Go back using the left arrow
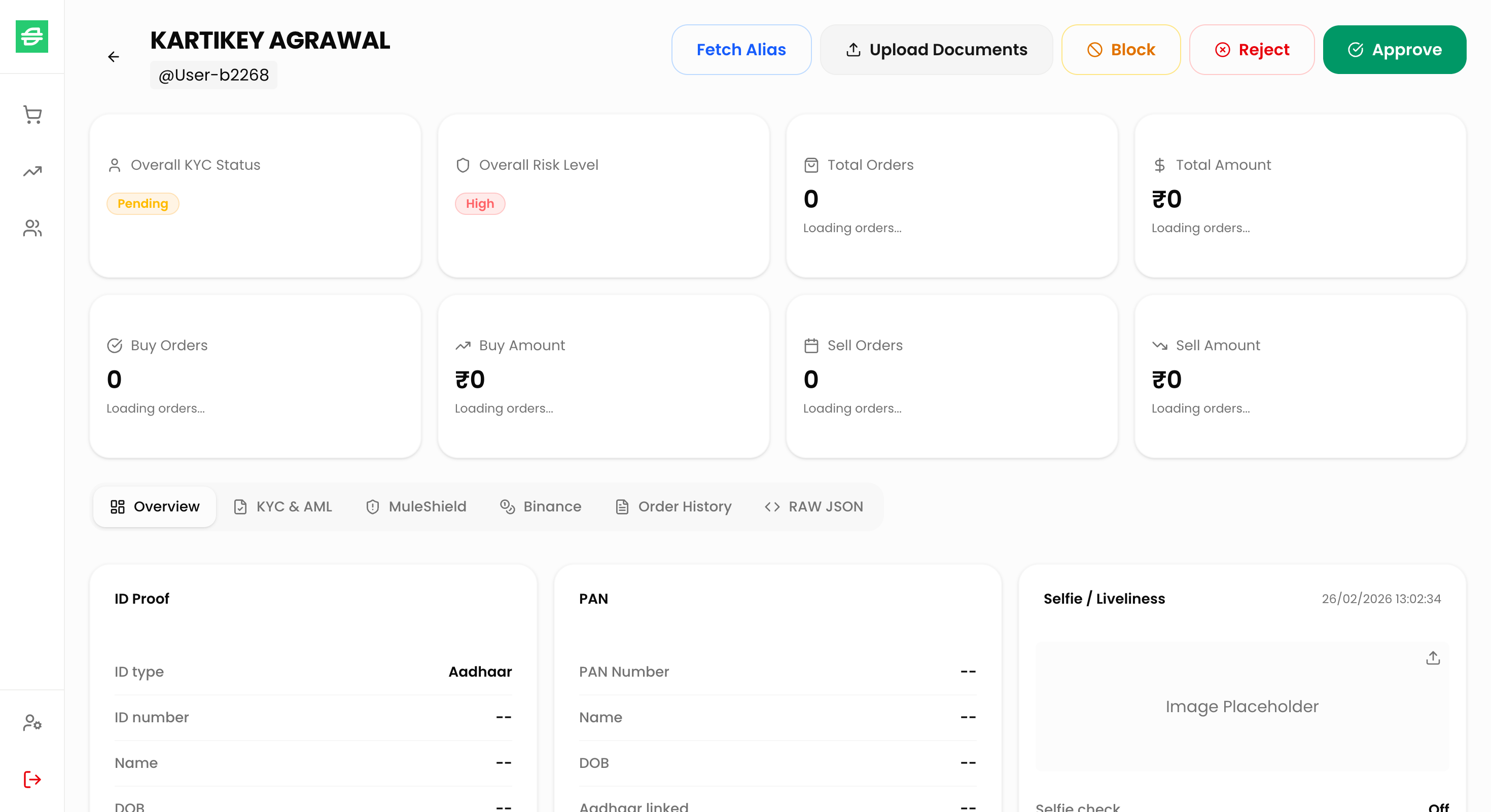Viewport: 1491px width, 812px height. pyautogui.click(x=114, y=57)
